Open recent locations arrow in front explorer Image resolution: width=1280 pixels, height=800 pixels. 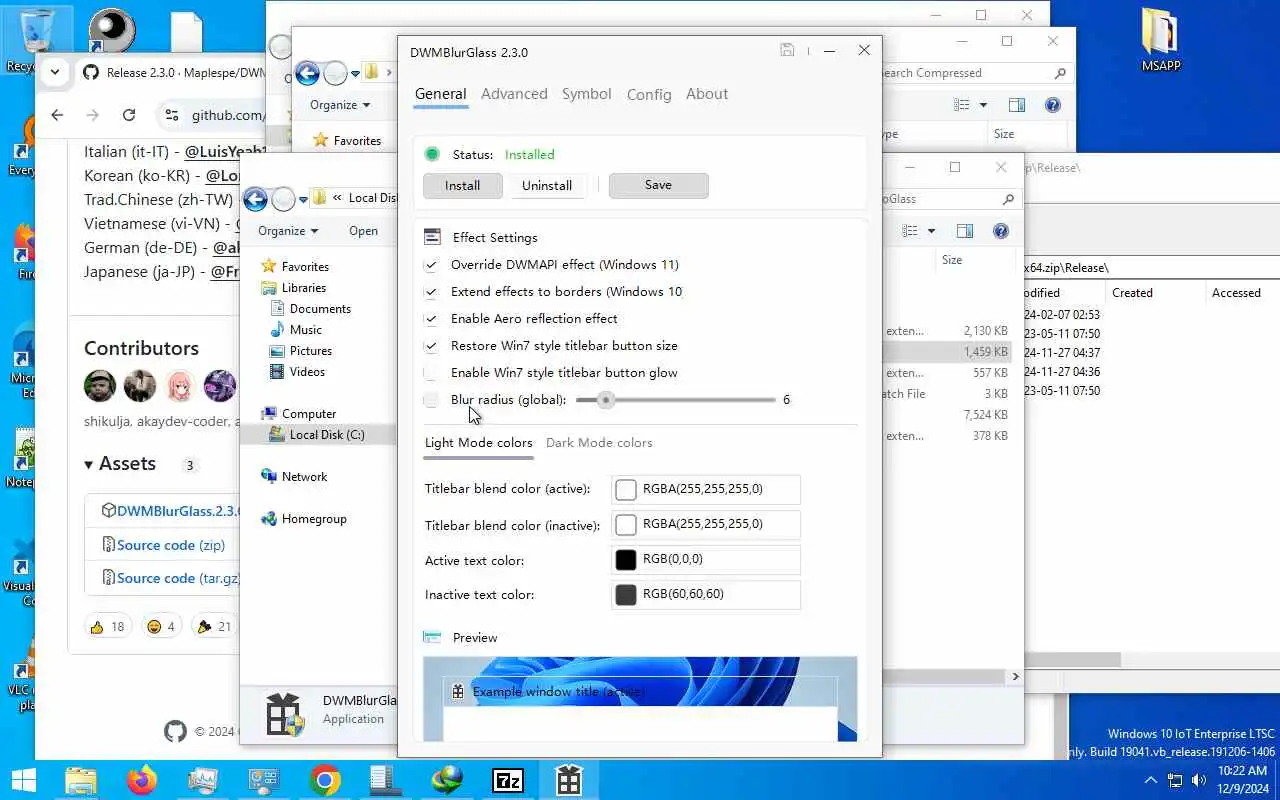[303, 200]
